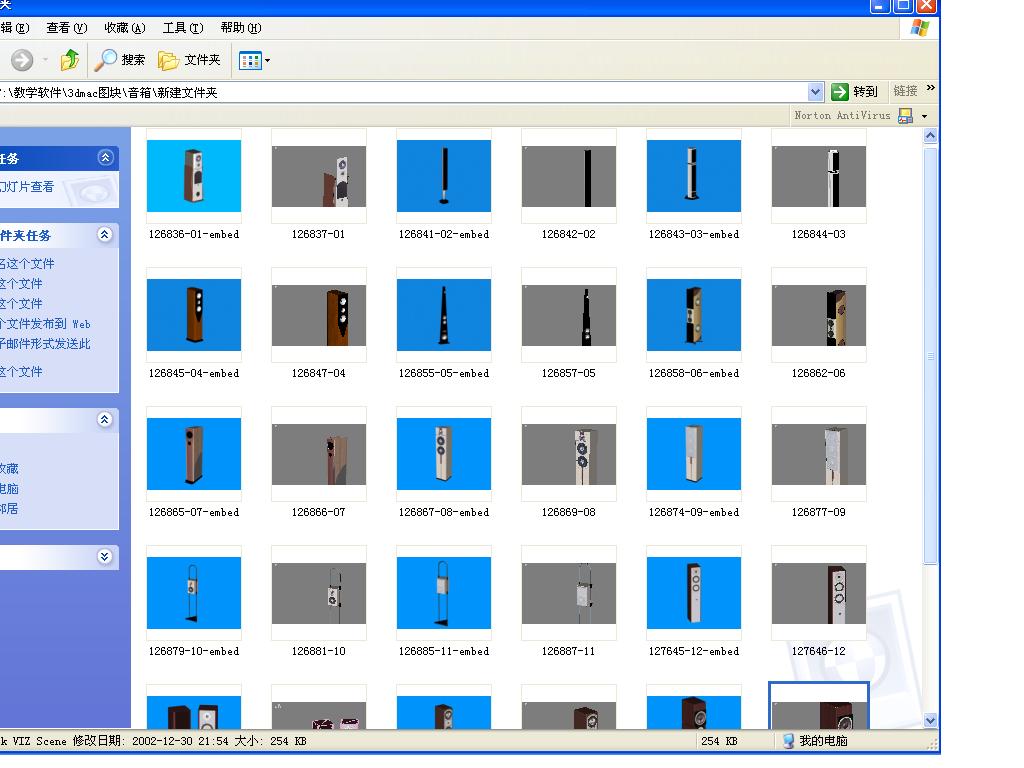The width and height of the screenshot is (1024, 768).
Task: Select thumbnail 126879-10-embed
Action: (194, 593)
